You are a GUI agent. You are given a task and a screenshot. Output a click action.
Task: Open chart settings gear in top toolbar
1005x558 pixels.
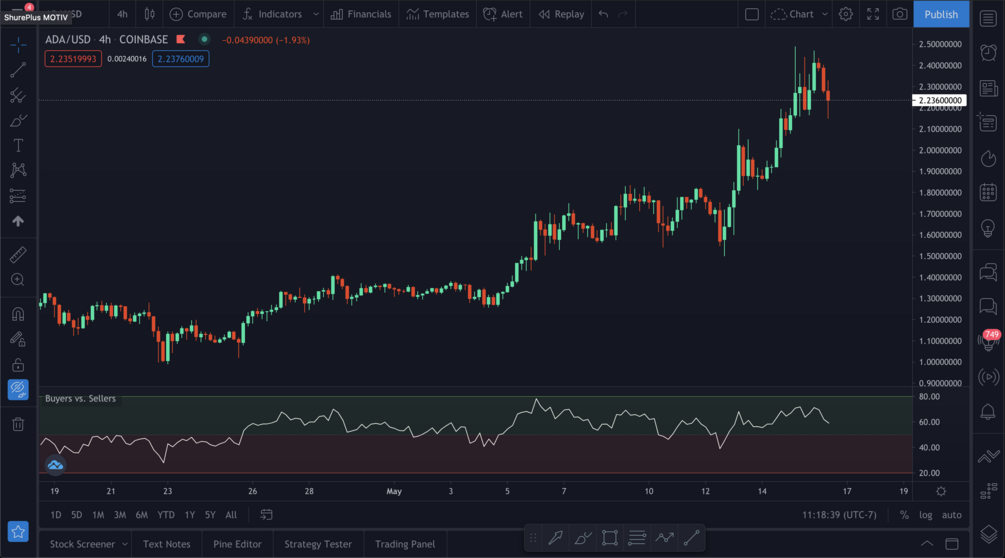pyautogui.click(x=845, y=14)
